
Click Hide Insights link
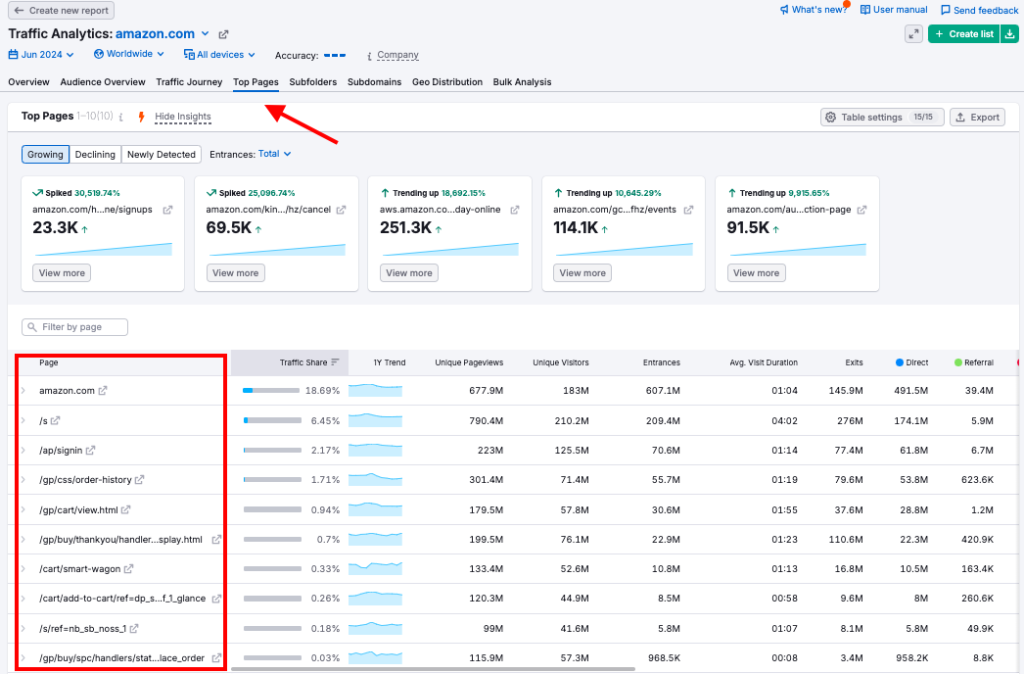[x=183, y=117]
